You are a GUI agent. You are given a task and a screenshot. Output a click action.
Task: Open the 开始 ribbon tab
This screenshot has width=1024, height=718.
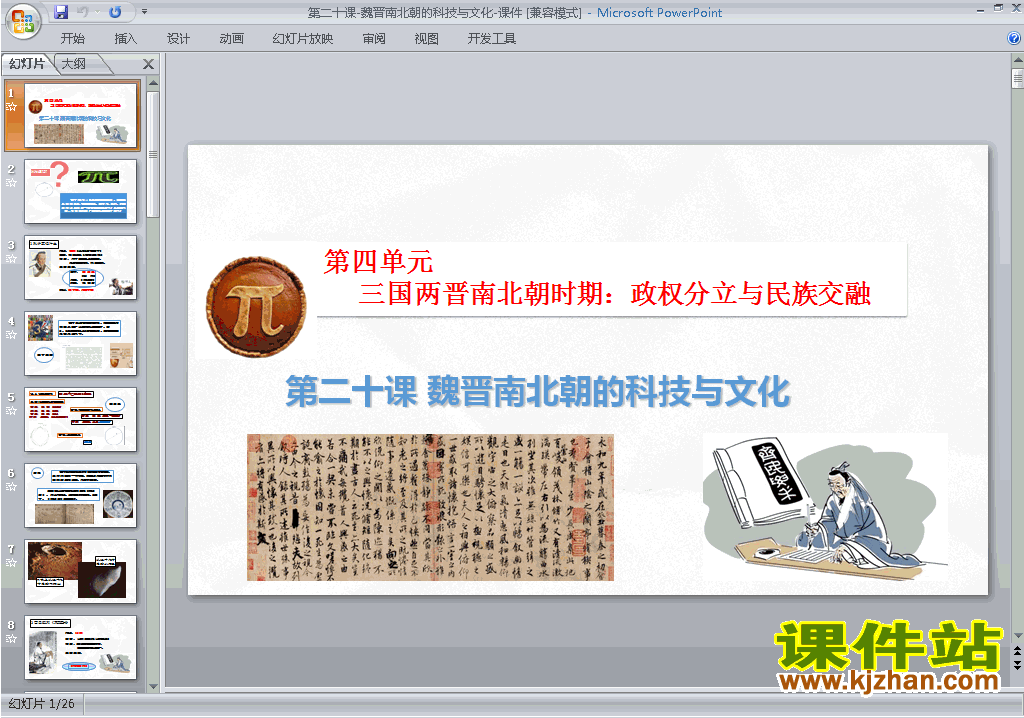tap(72, 39)
